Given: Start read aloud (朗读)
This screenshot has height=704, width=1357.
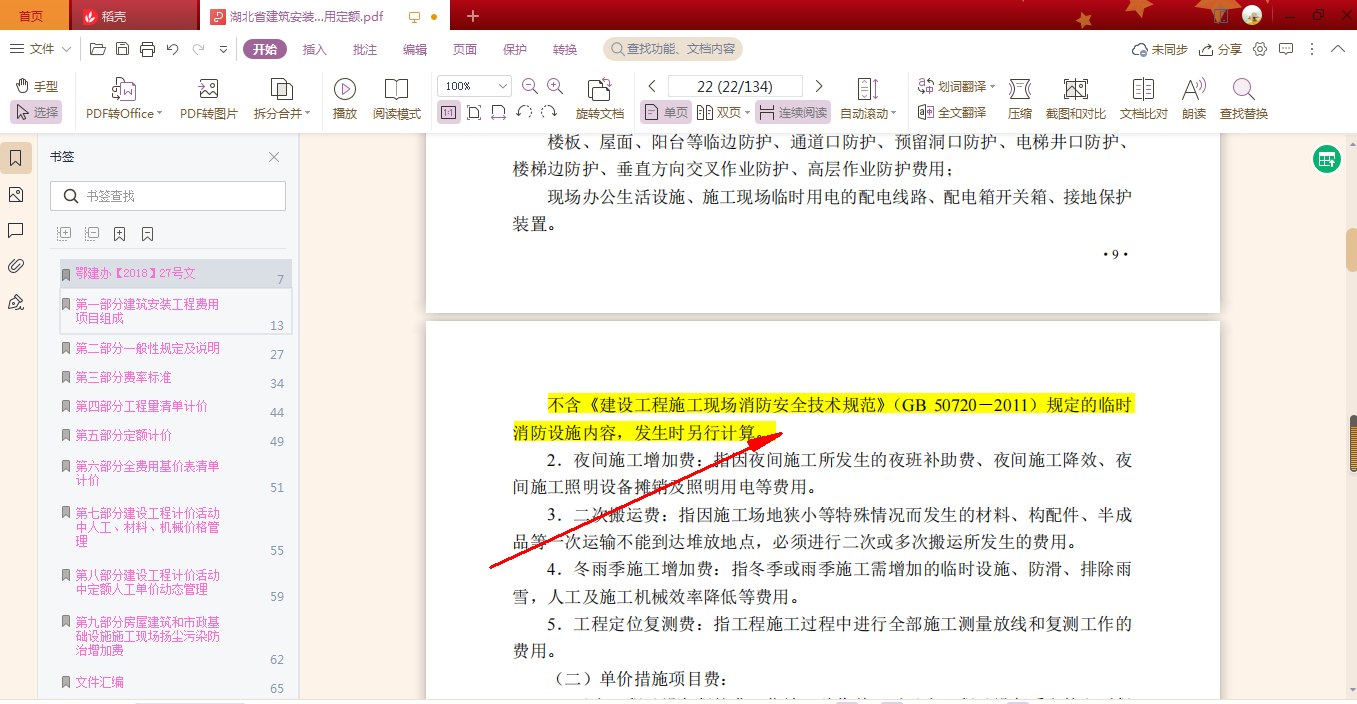Looking at the screenshot, I should coord(1194,99).
